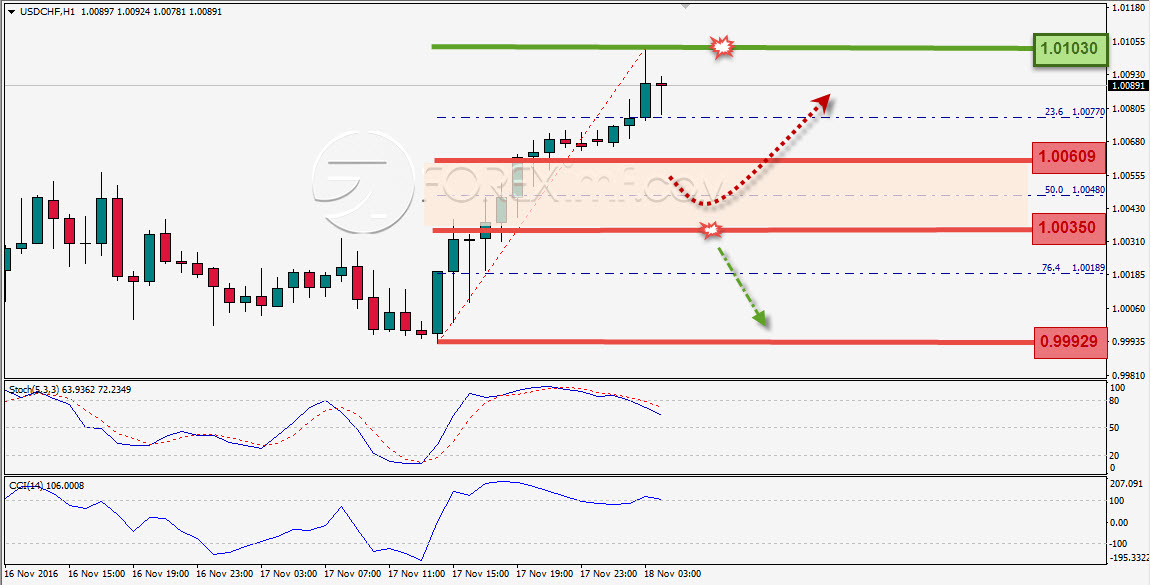Click the burst marker on the 1.00350 line
This screenshot has width=1151, height=585.
click(711, 230)
